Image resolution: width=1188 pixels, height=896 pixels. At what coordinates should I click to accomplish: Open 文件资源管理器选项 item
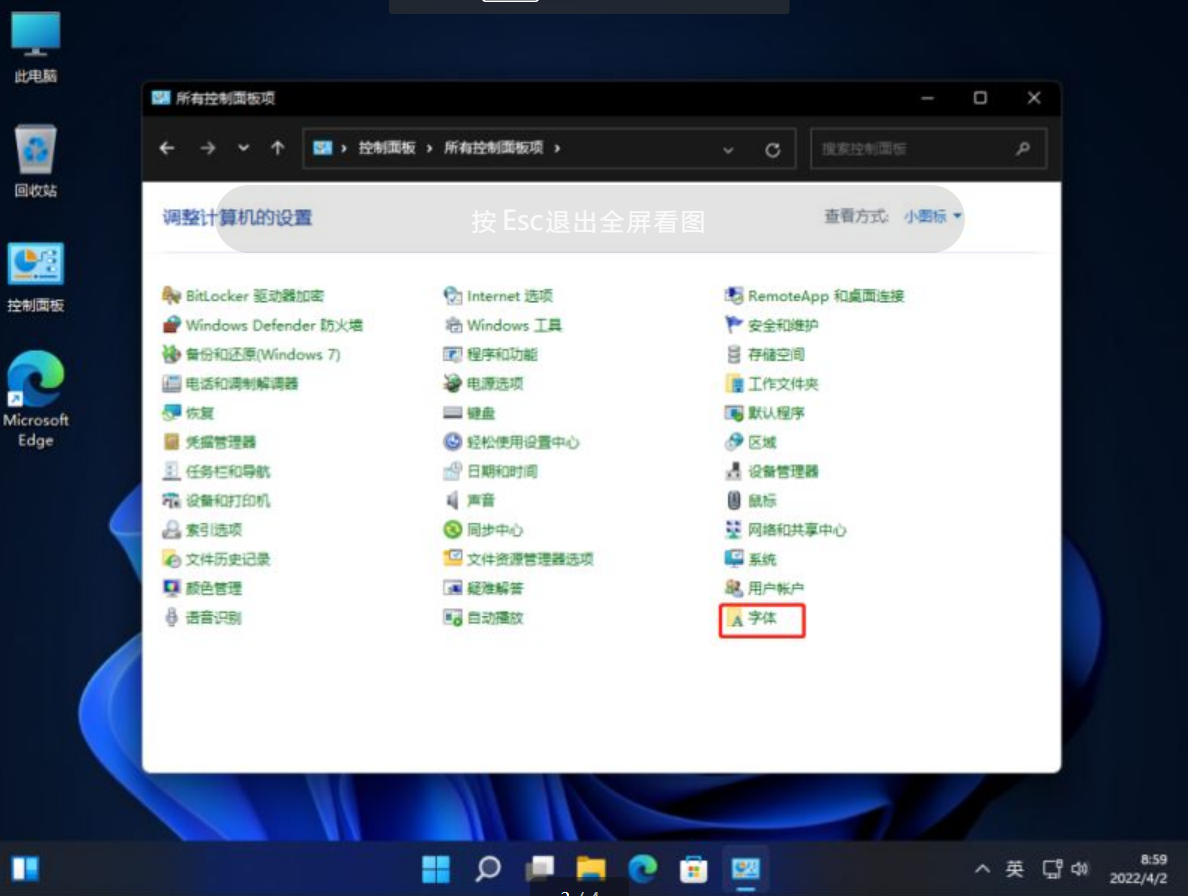click(518, 559)
